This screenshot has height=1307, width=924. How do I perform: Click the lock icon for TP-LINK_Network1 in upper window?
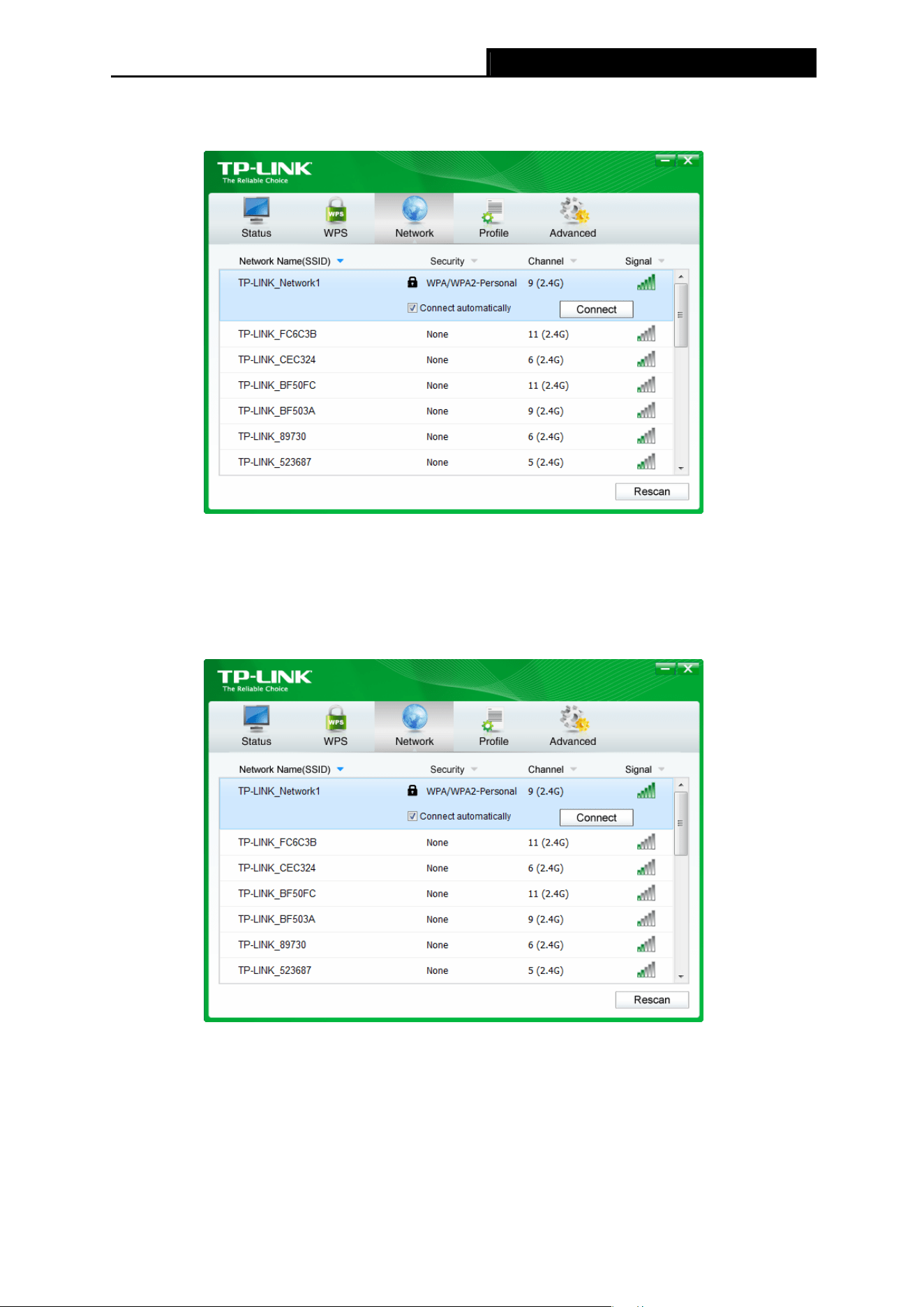[x=412, y=282]
